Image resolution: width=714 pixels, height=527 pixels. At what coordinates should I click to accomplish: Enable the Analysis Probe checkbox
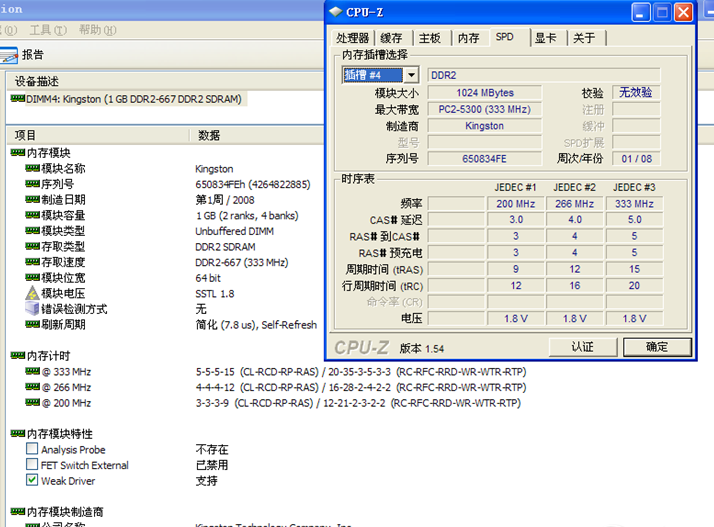[x=33, y=450]
